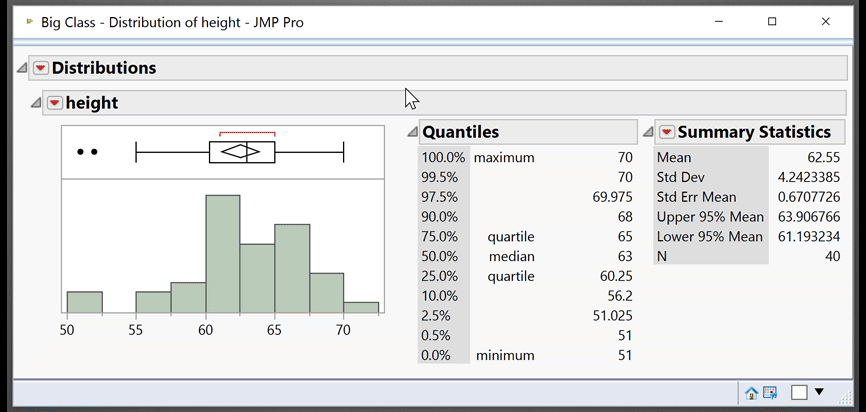Open Summary Statistics red triangle menu
This screenshot has height=412, width=866.
click(x=667, y=132)
